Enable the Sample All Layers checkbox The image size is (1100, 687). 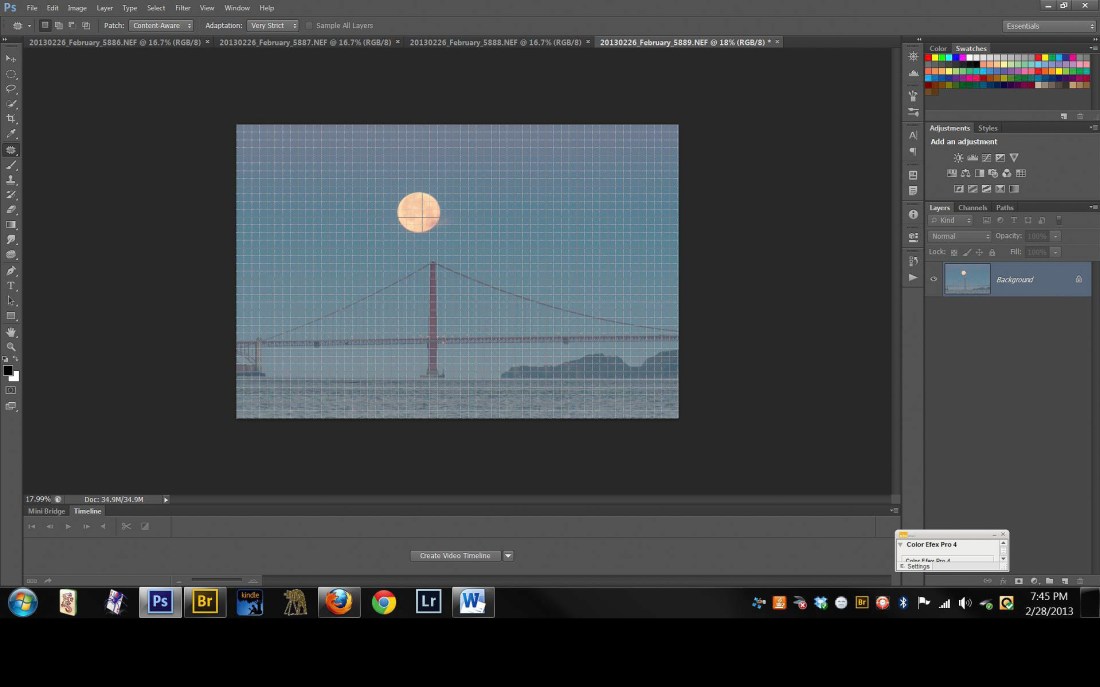pyautogui.click(x=310, y=25)
